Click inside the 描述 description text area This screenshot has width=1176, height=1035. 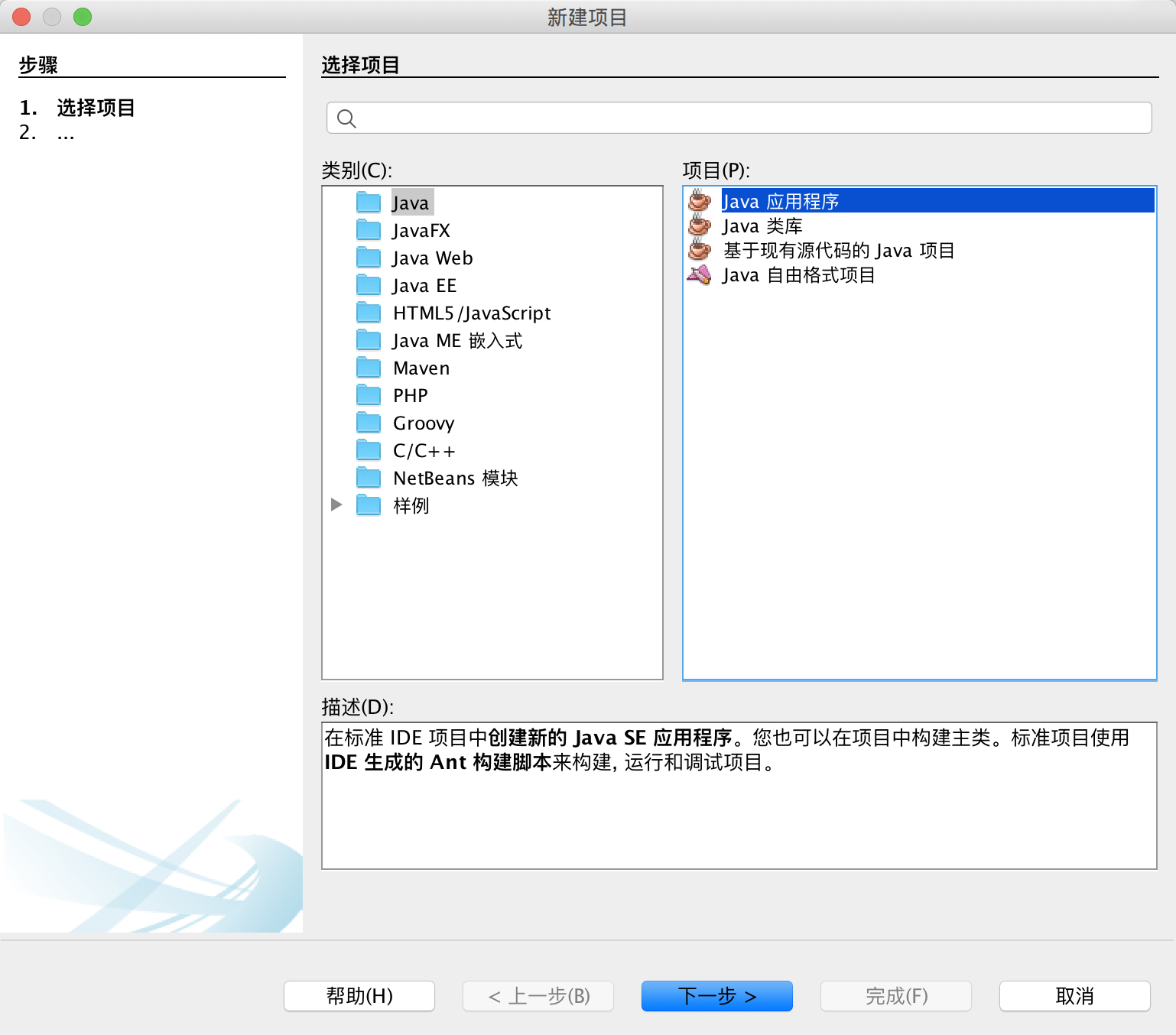point(739,796)
